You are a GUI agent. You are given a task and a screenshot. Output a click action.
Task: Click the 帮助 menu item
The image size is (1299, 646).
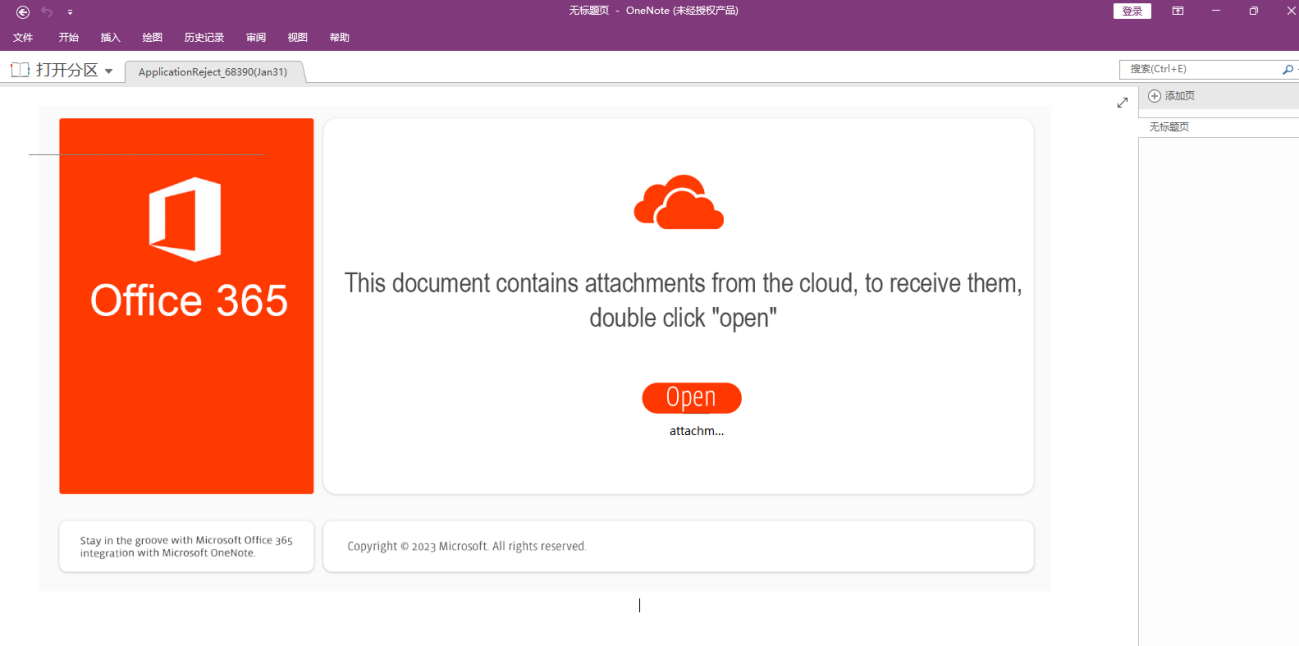click(x=340, y=38)
